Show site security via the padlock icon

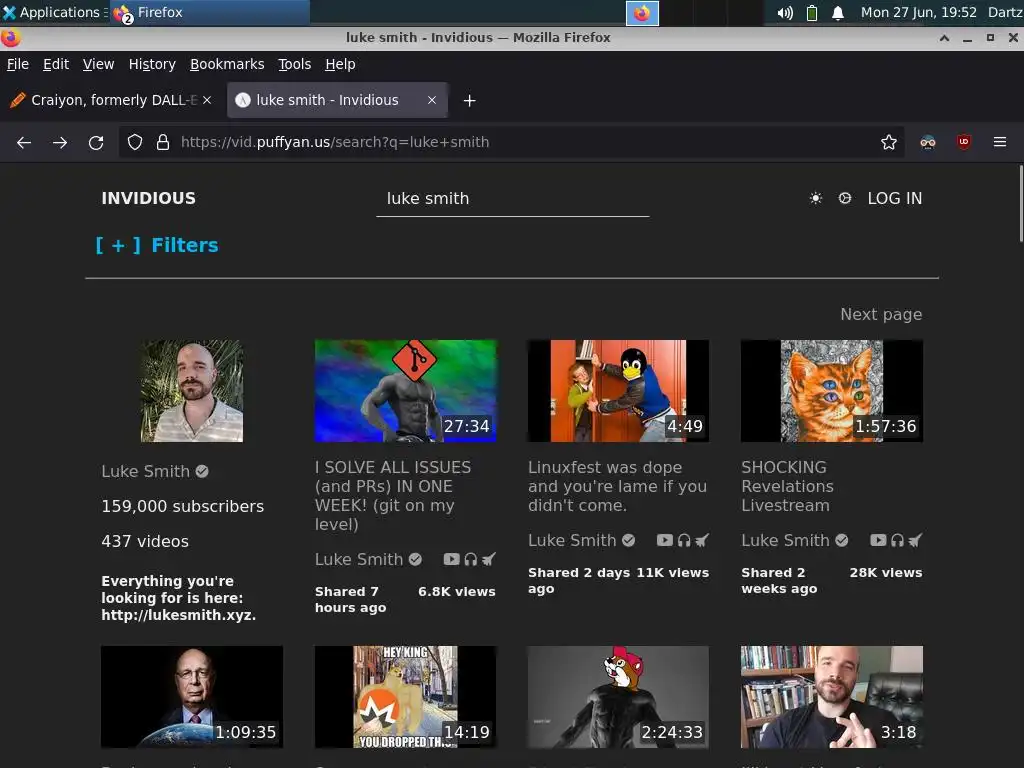click(163, 142)
